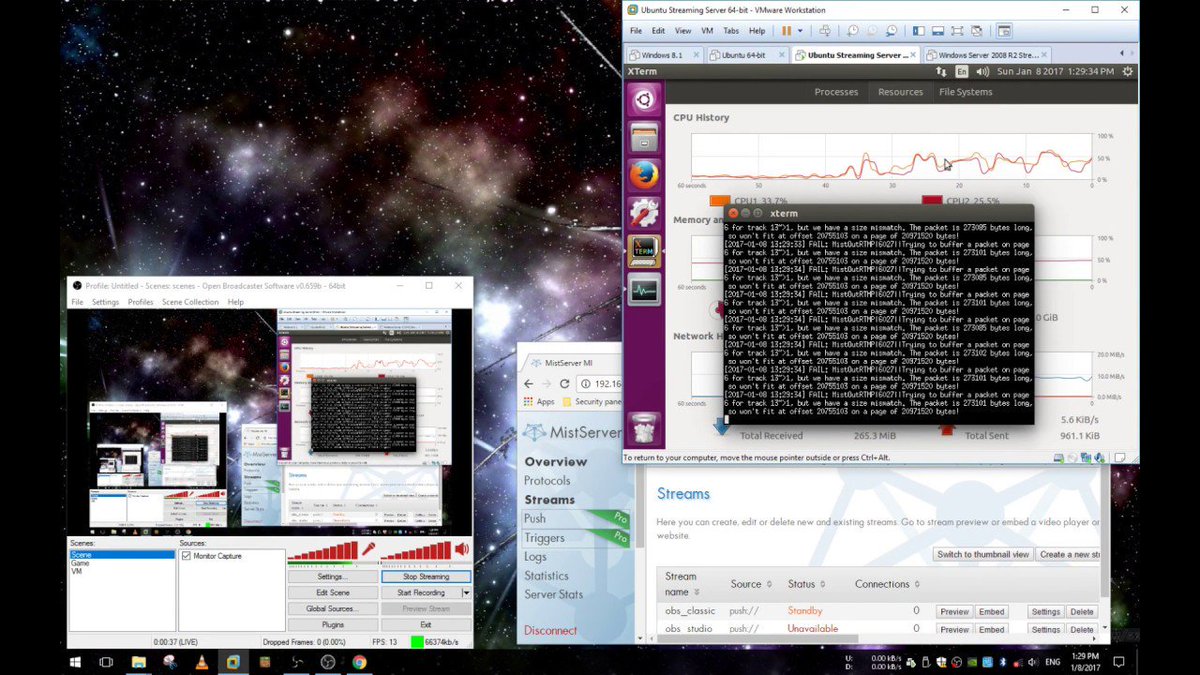
Task: Open VLC media player from the taskbar
Action: [x=201, y=662]
